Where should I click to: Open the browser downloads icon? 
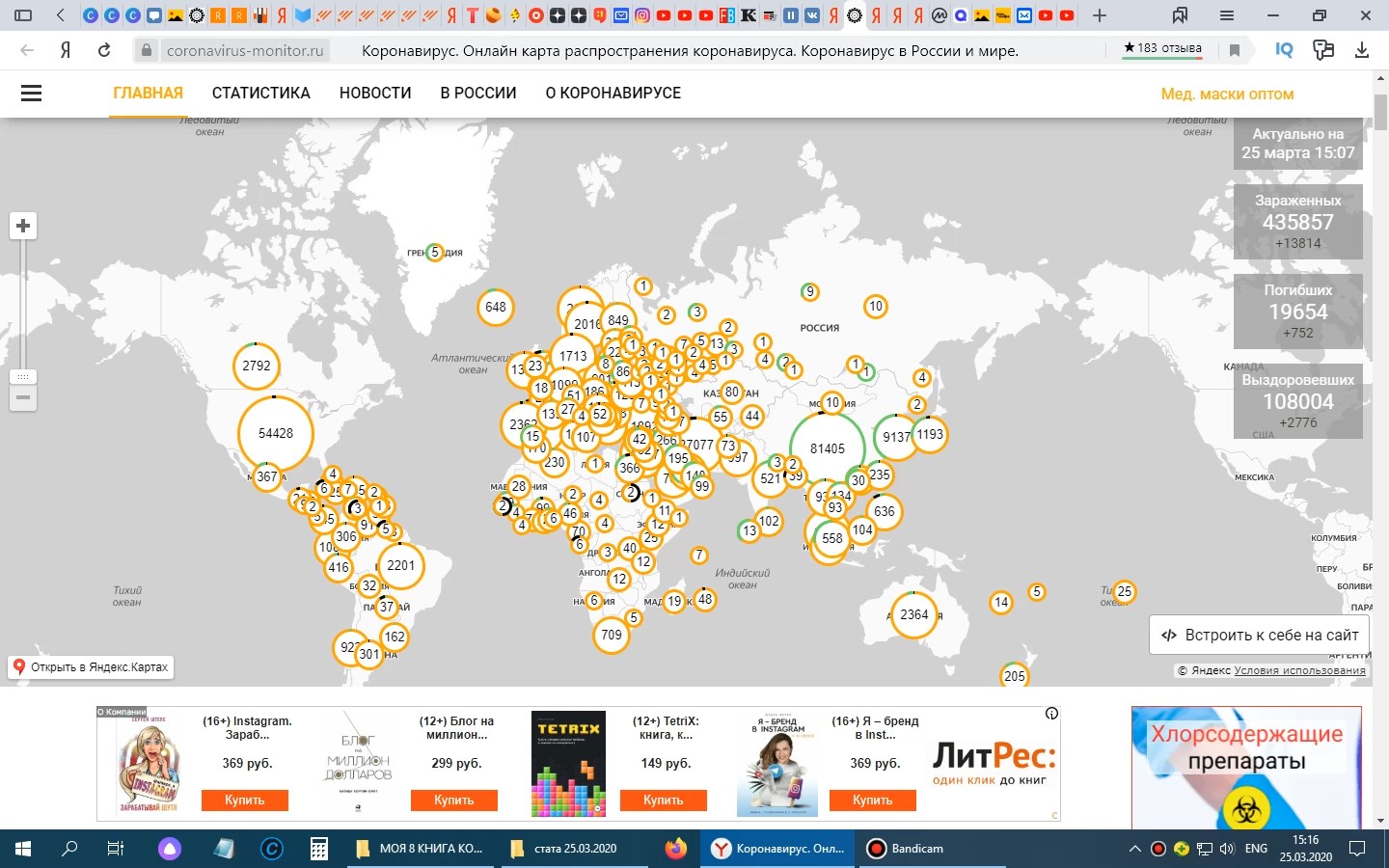pyautogui.click(x=1362, y=50)
